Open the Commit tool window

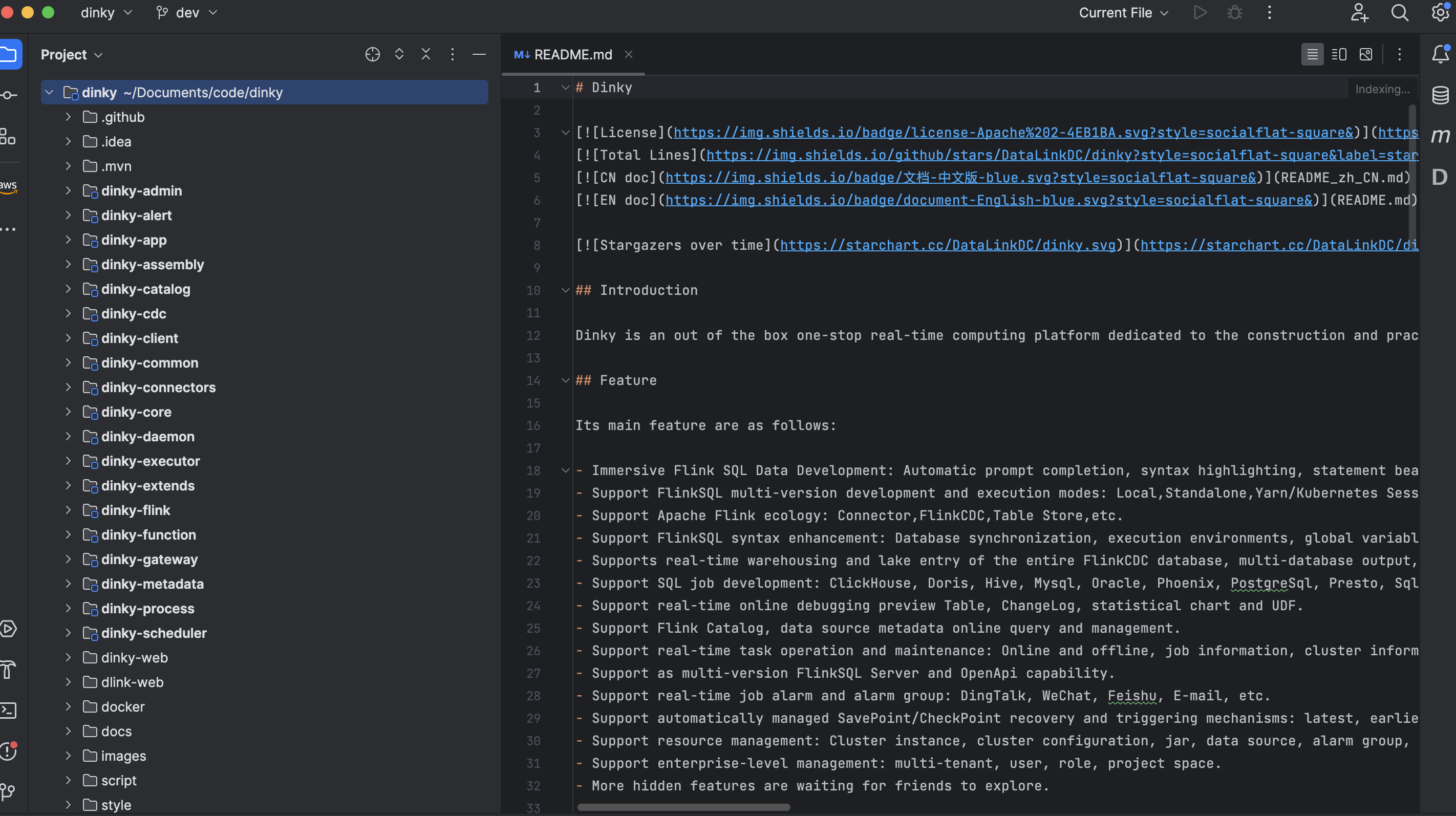pyautogui.click(x=9, y=95)
